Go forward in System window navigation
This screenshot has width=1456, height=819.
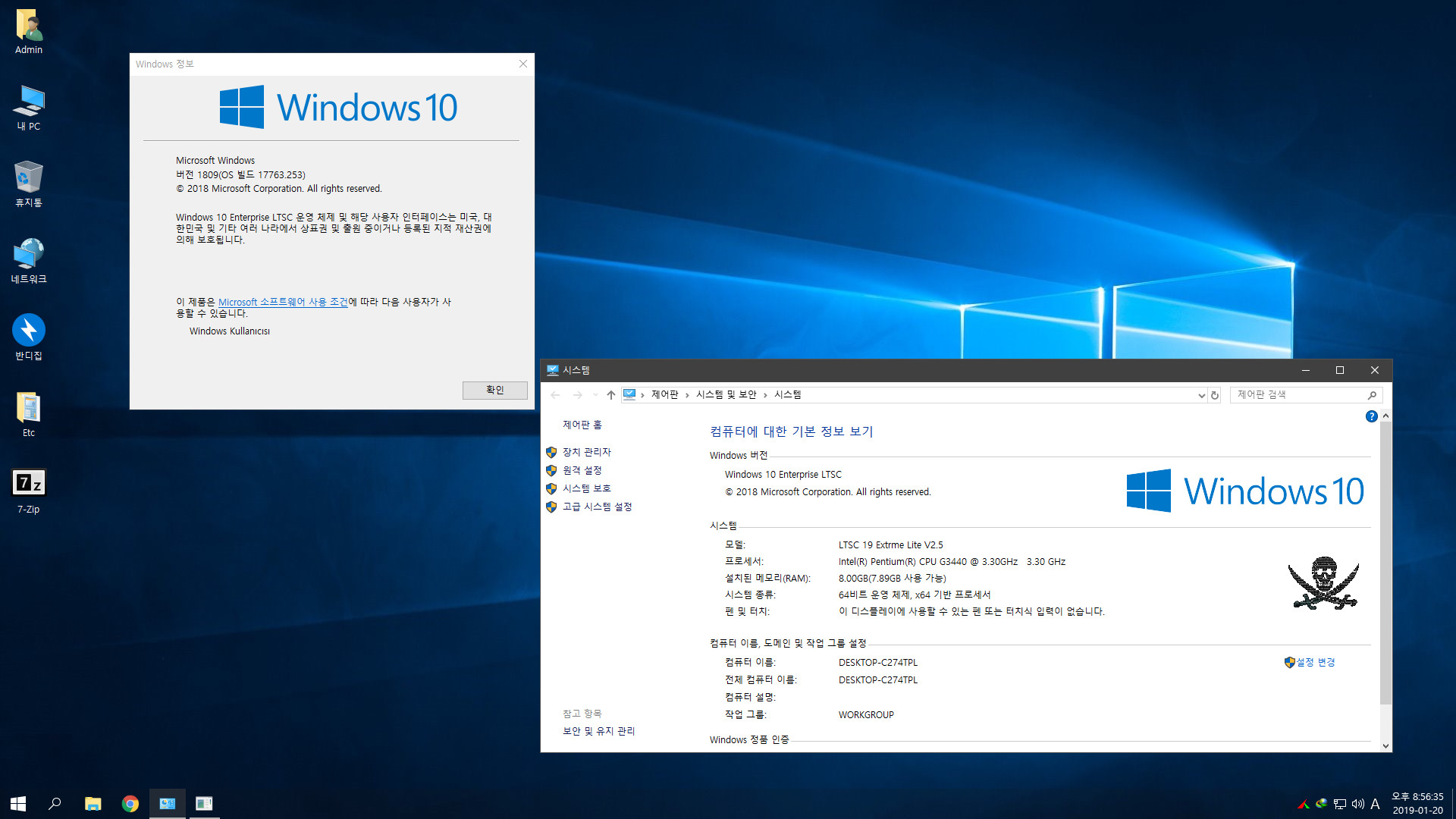click(577, 395)
